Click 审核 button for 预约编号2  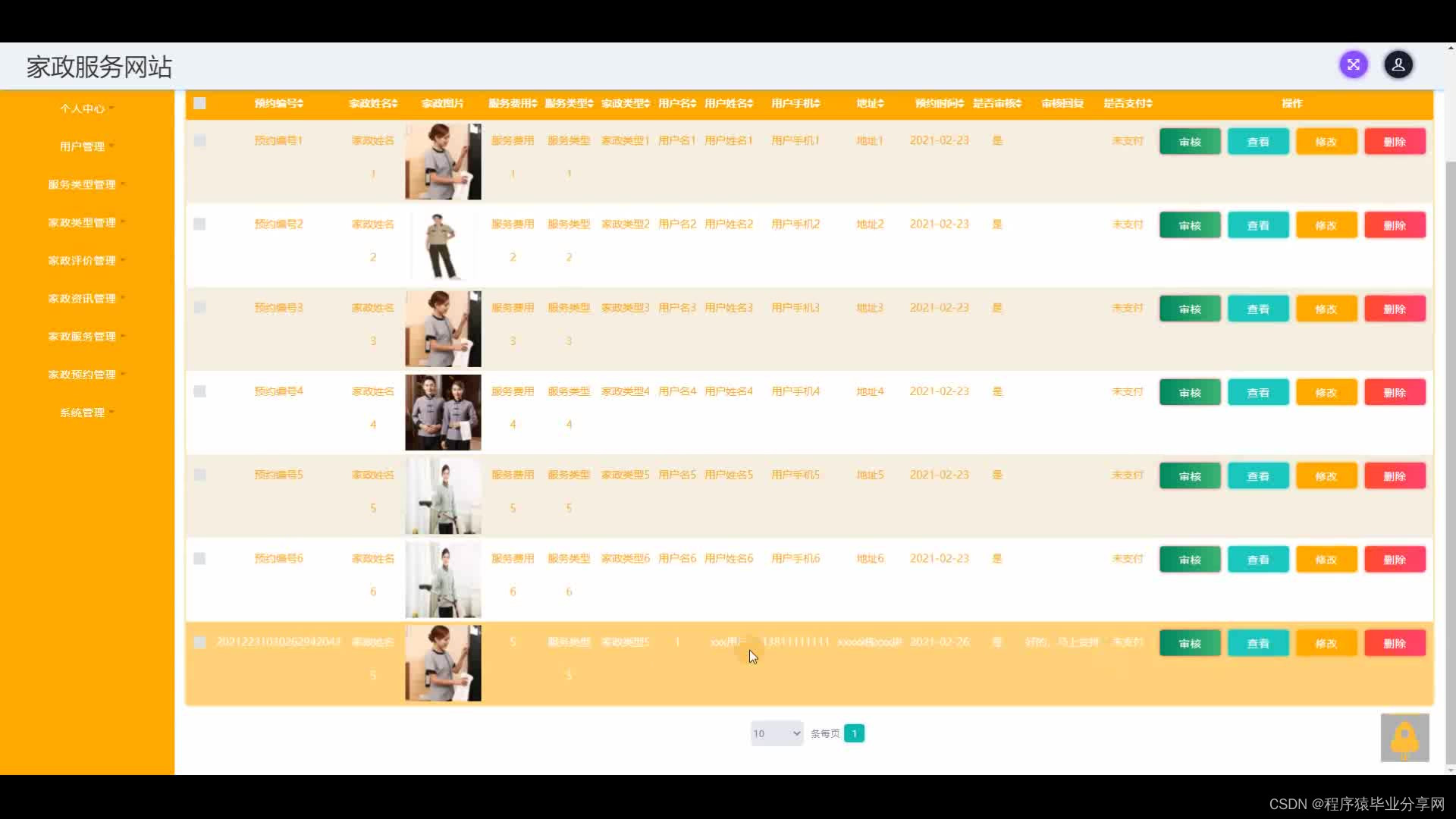pos(1189,225)
